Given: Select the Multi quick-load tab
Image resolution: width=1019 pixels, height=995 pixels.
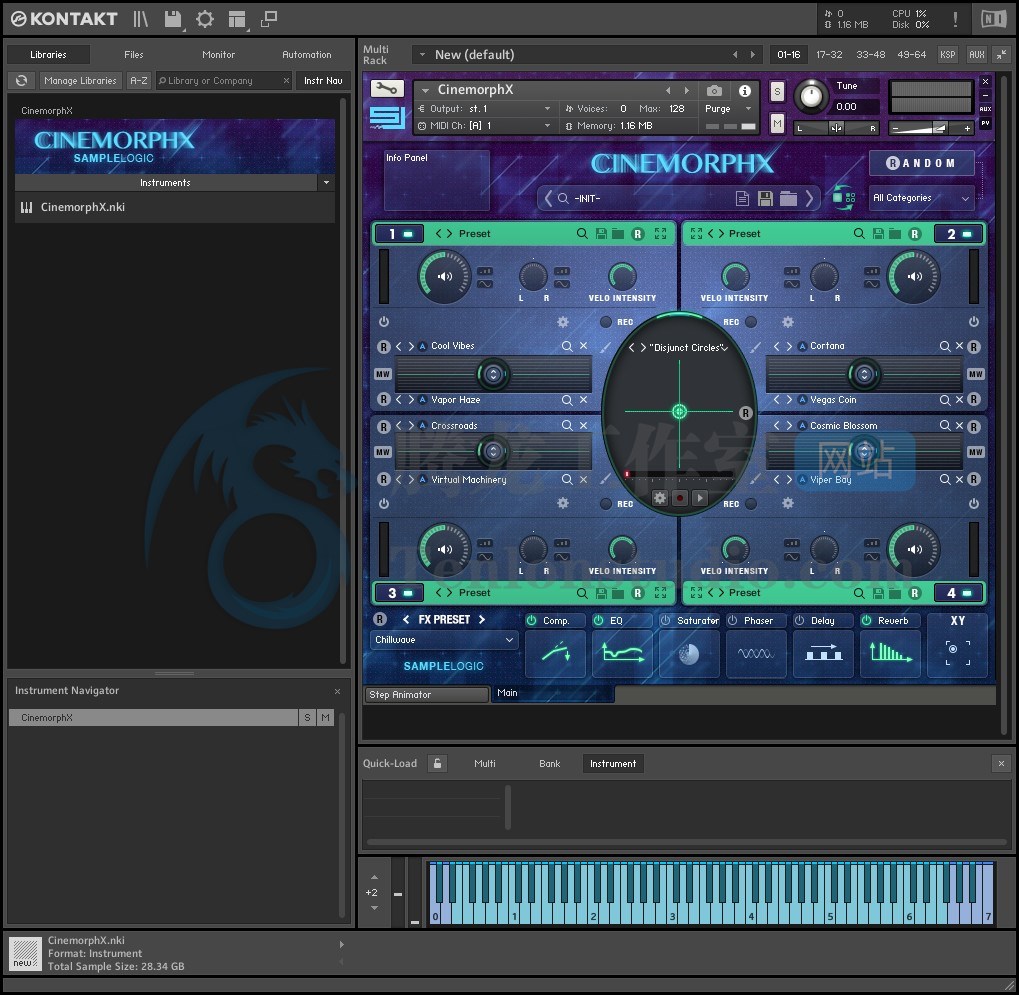Looking at the screenshot, I should (x=485, y=764).
